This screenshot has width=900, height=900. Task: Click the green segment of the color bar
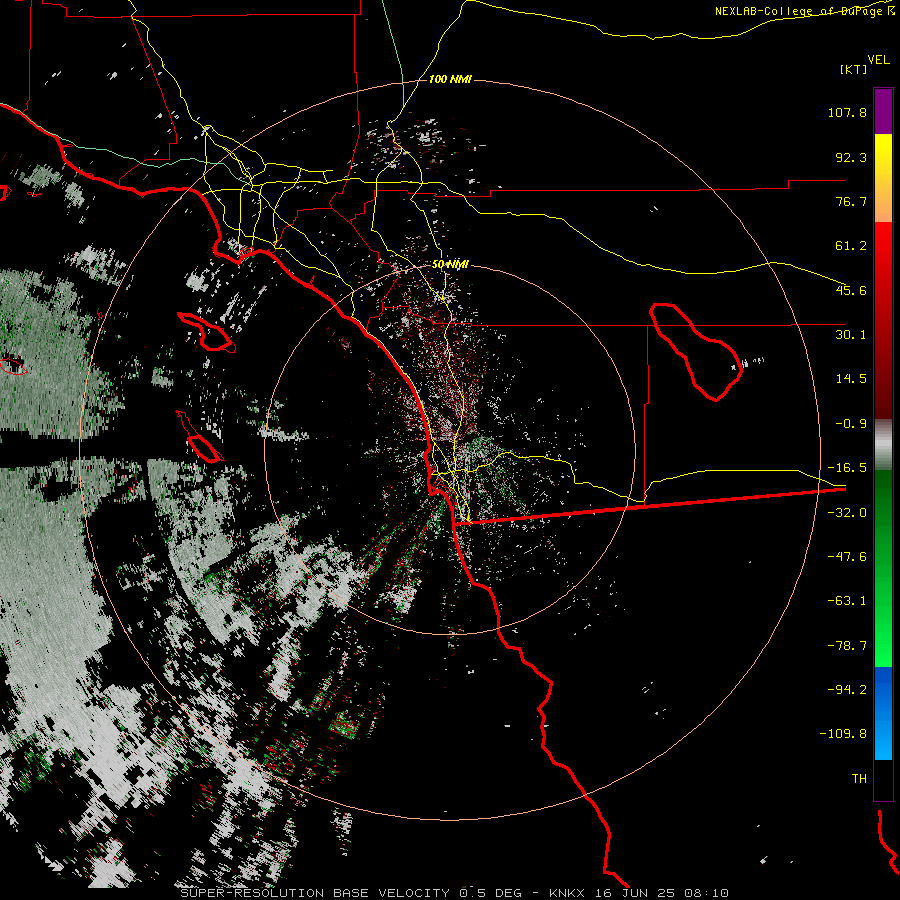pos(883,568)
